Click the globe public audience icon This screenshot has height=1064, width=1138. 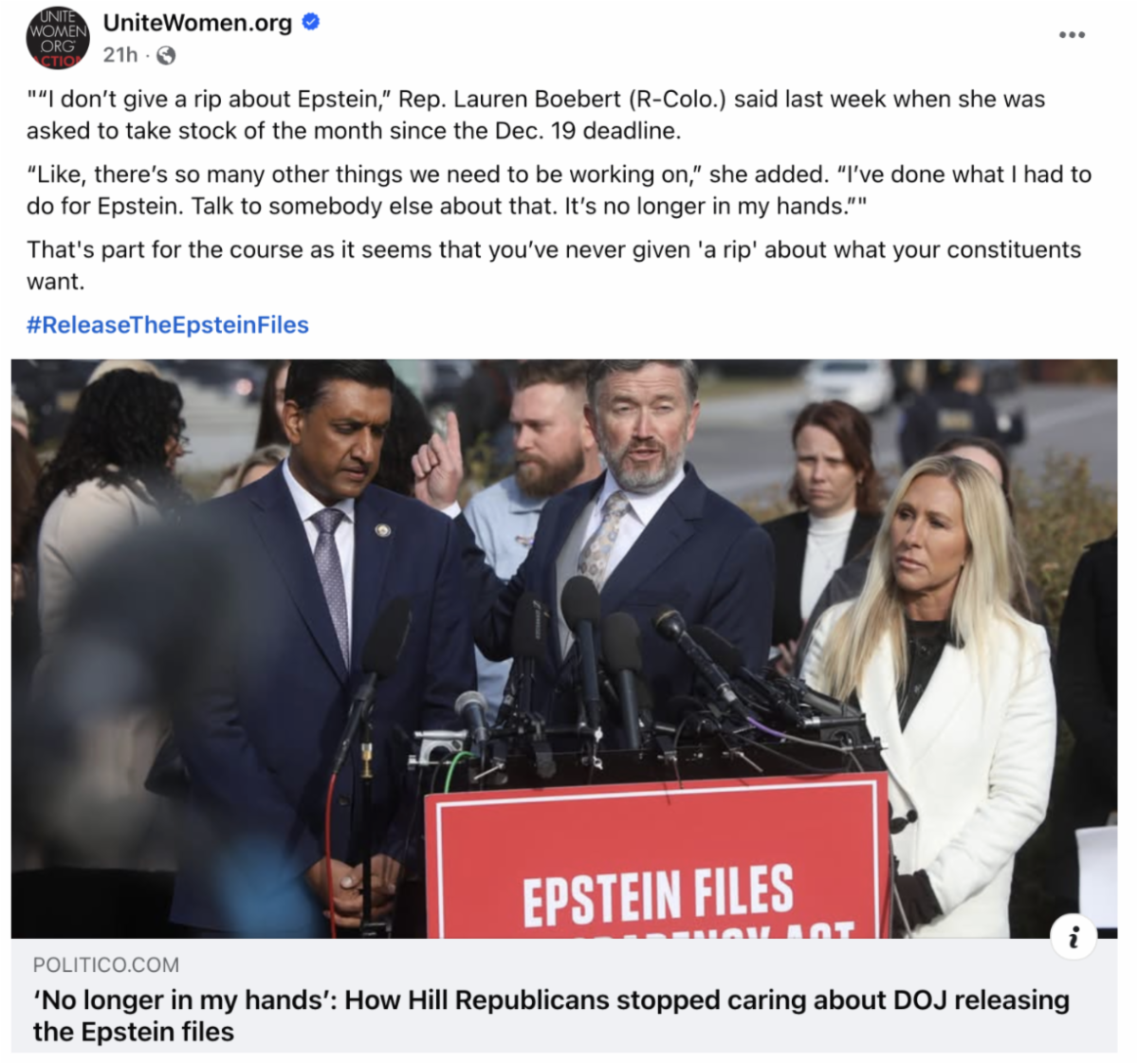(166, 56)
